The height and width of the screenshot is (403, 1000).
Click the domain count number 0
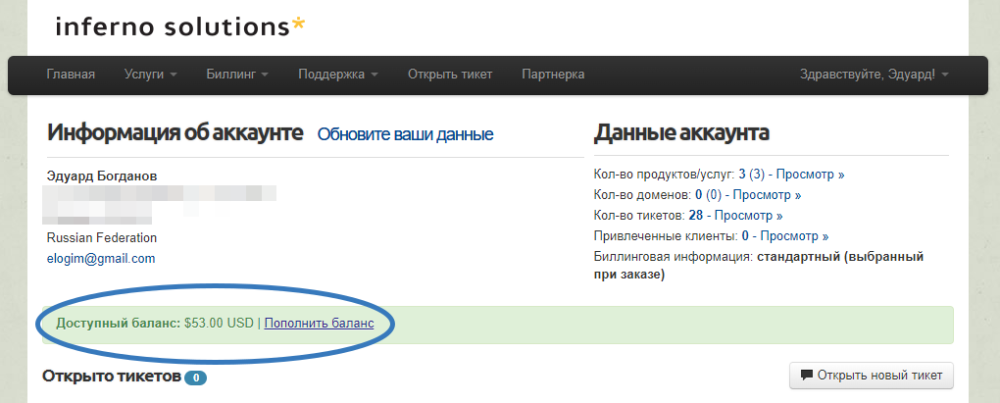(x=699, y=195)
